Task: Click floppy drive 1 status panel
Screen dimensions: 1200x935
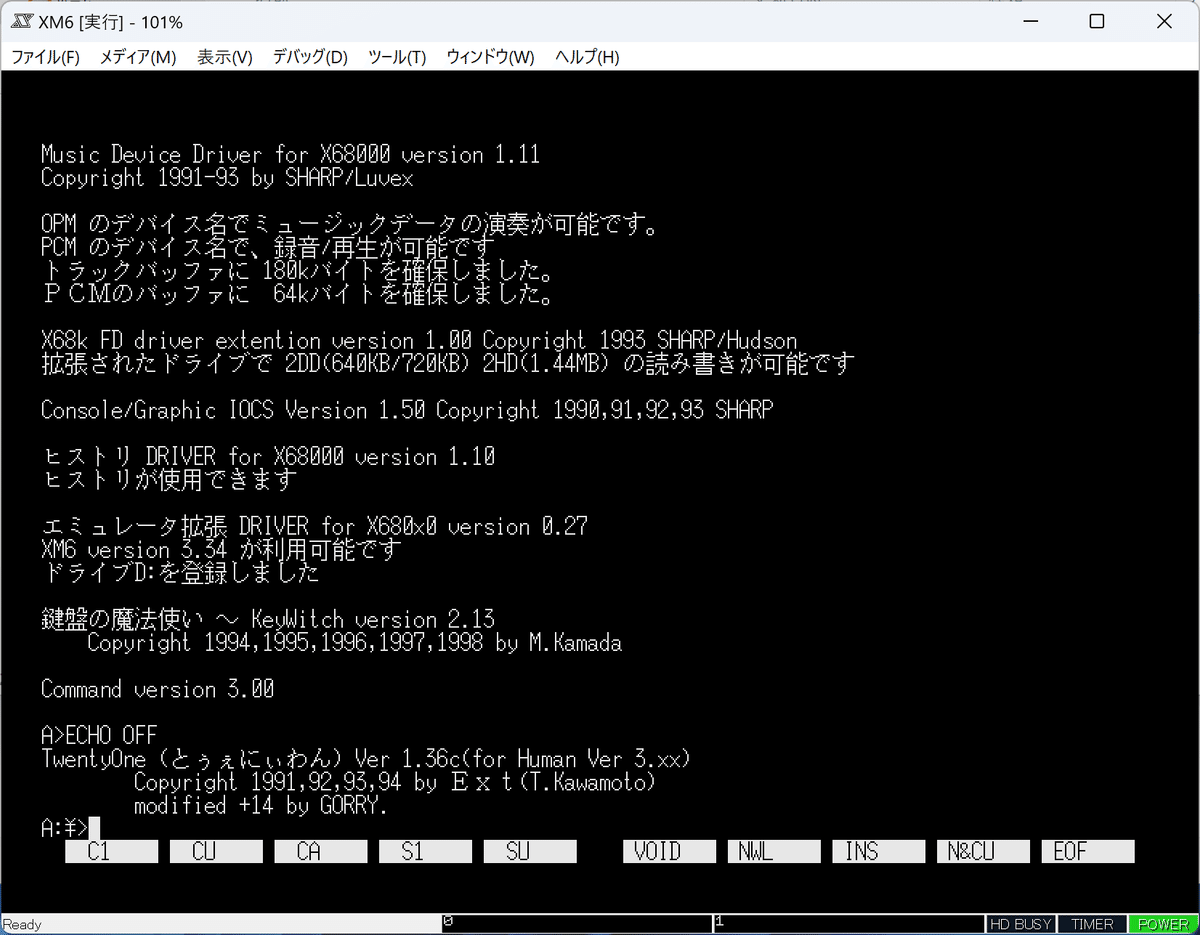Action: [x=848, y=924]
